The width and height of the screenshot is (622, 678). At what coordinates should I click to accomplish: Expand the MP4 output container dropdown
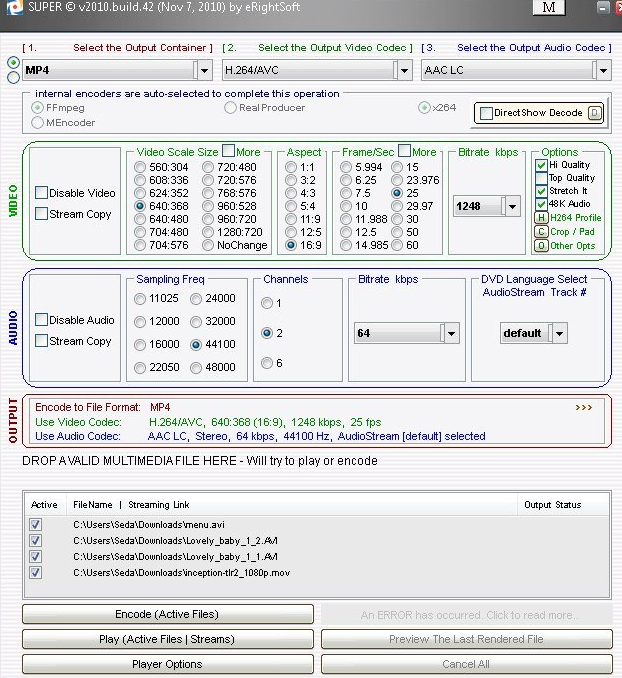(204, 70)
